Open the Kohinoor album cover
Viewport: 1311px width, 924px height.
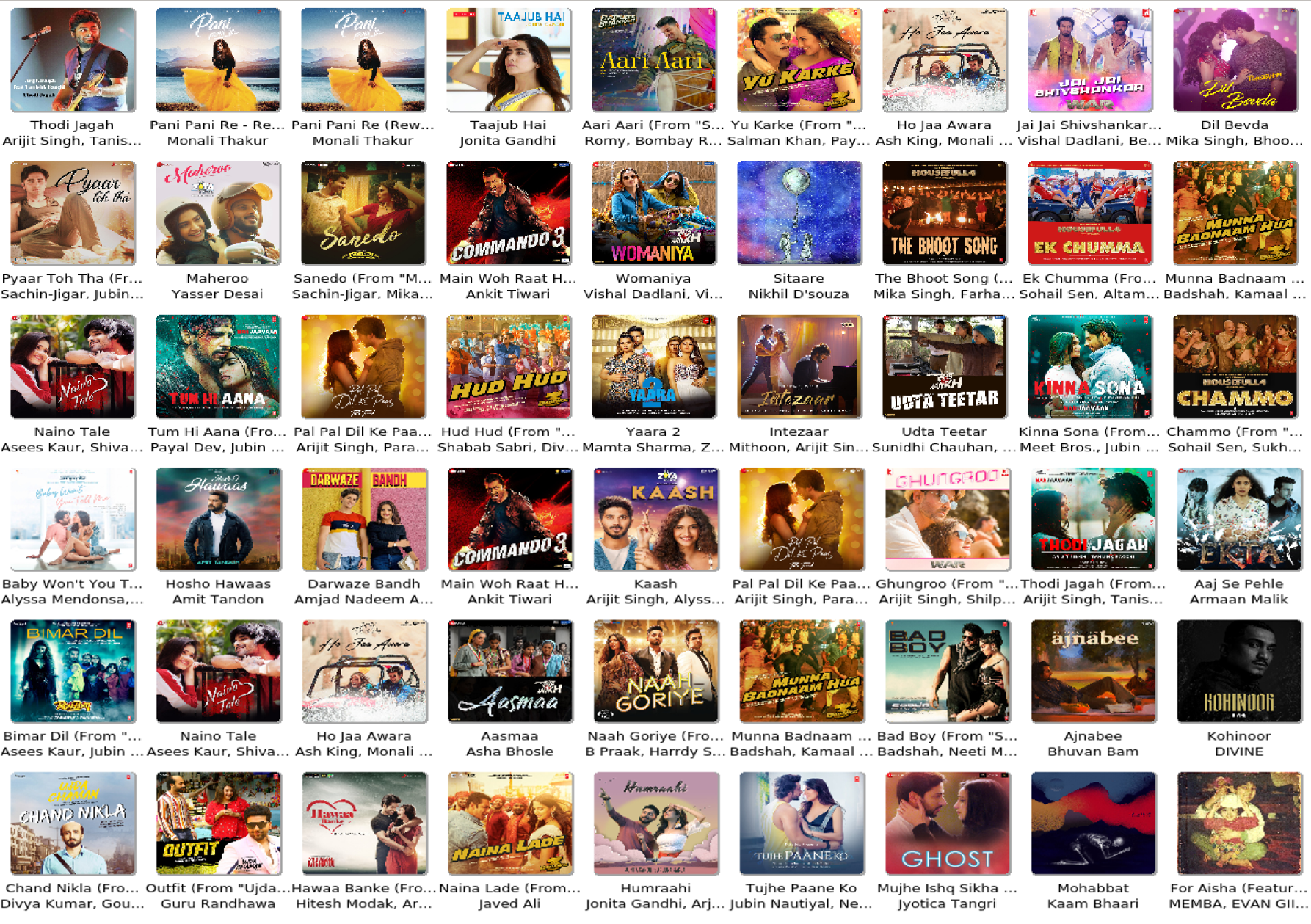coord(1239,672)
